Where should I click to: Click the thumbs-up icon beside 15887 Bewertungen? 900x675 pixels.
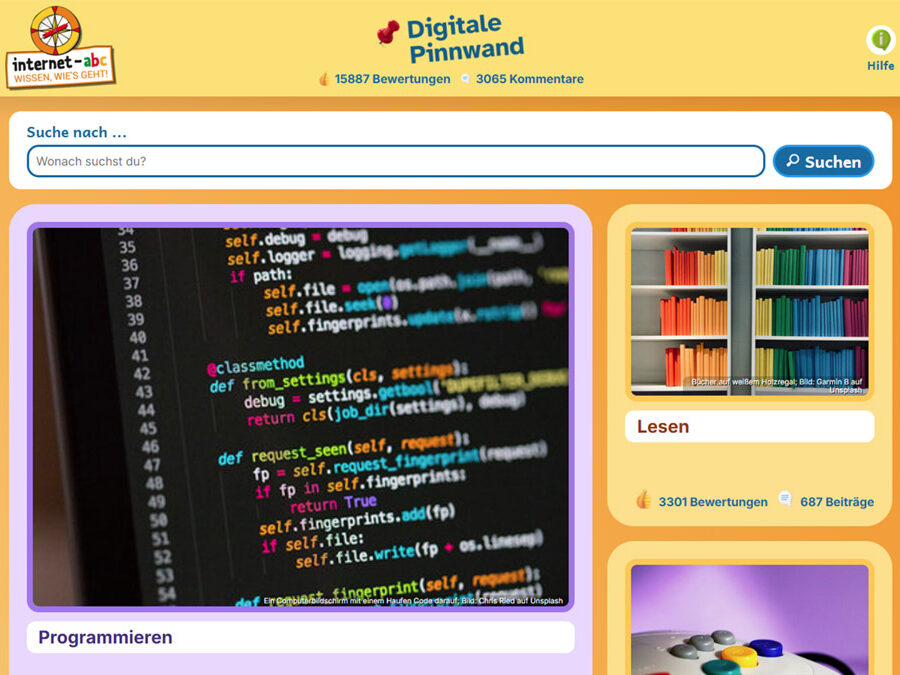(x=324, y=79)
